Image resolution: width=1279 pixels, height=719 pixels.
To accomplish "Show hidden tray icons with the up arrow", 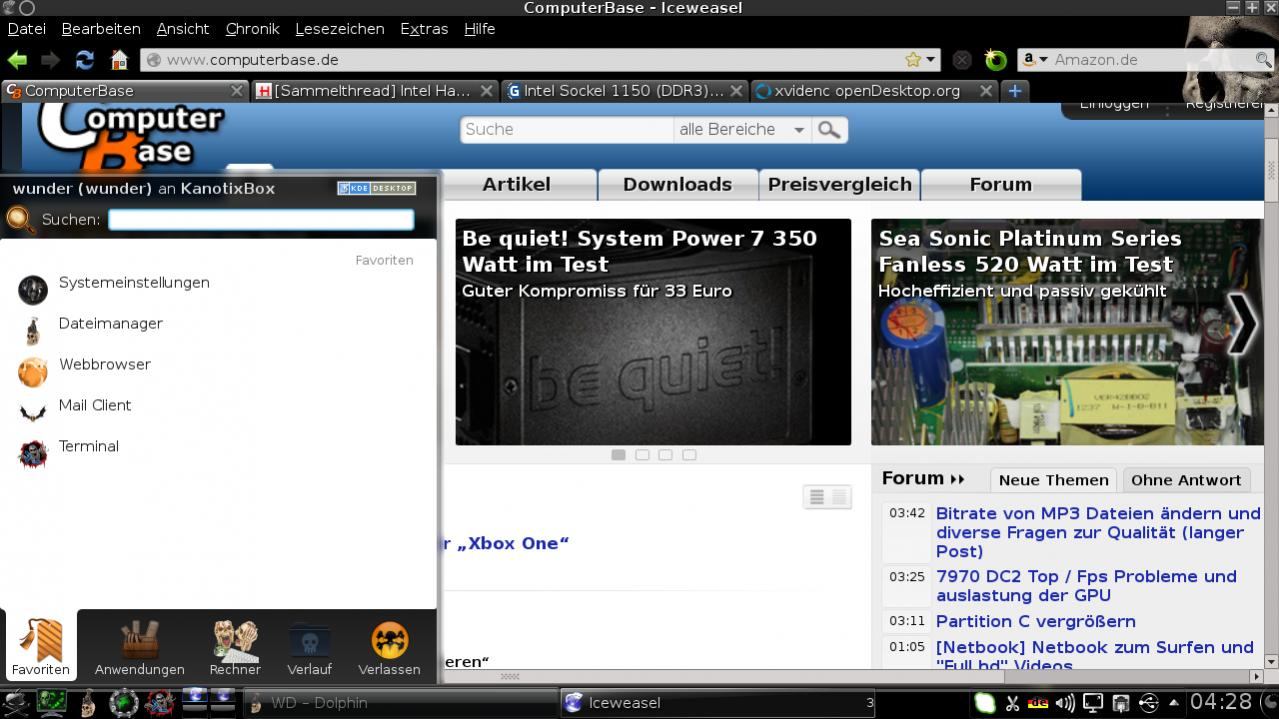I will pos(1174,703).
